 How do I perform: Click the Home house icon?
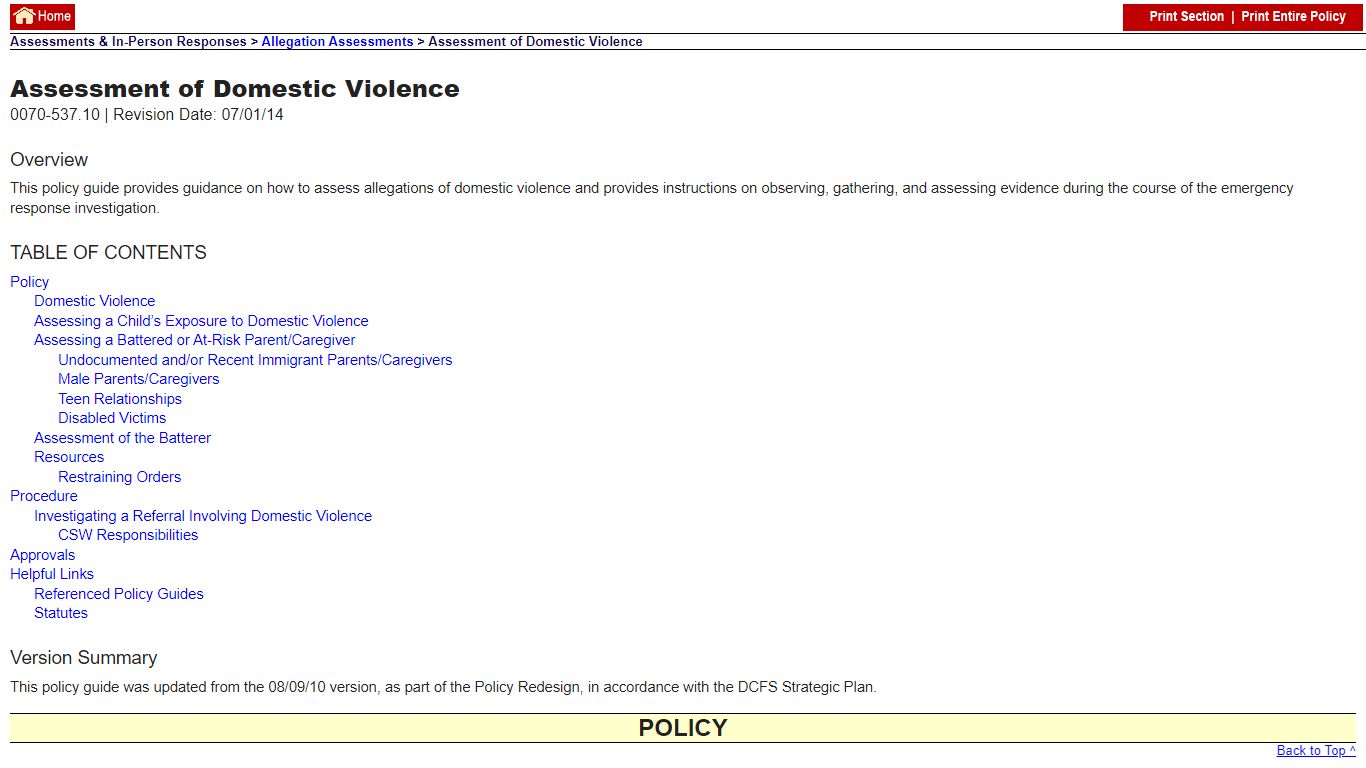(24, 16)
